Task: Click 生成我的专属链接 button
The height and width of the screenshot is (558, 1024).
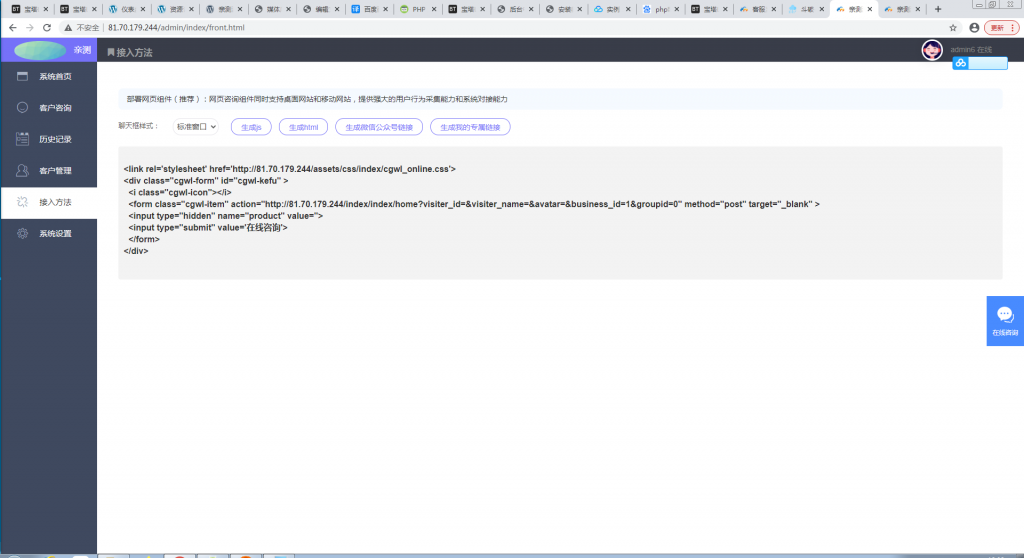Action: pos(470,127)
